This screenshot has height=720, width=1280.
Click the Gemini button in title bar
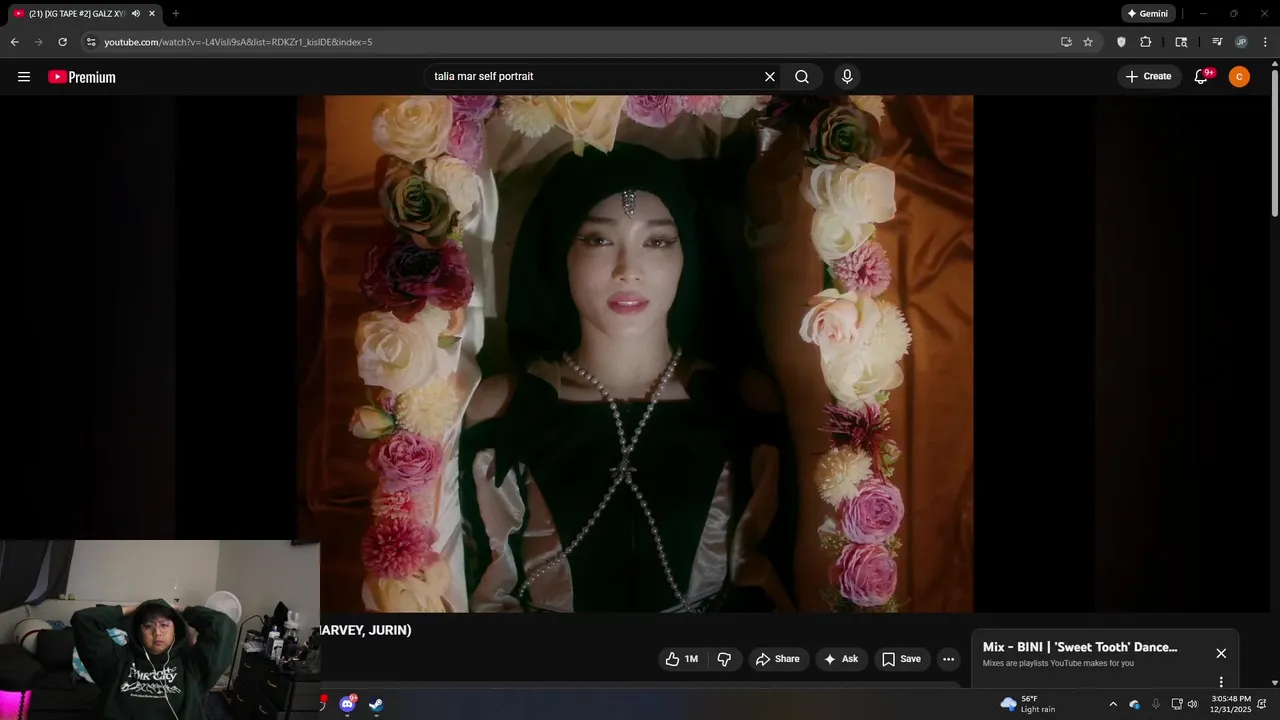pyautogui.click(x=1147, y=14)
